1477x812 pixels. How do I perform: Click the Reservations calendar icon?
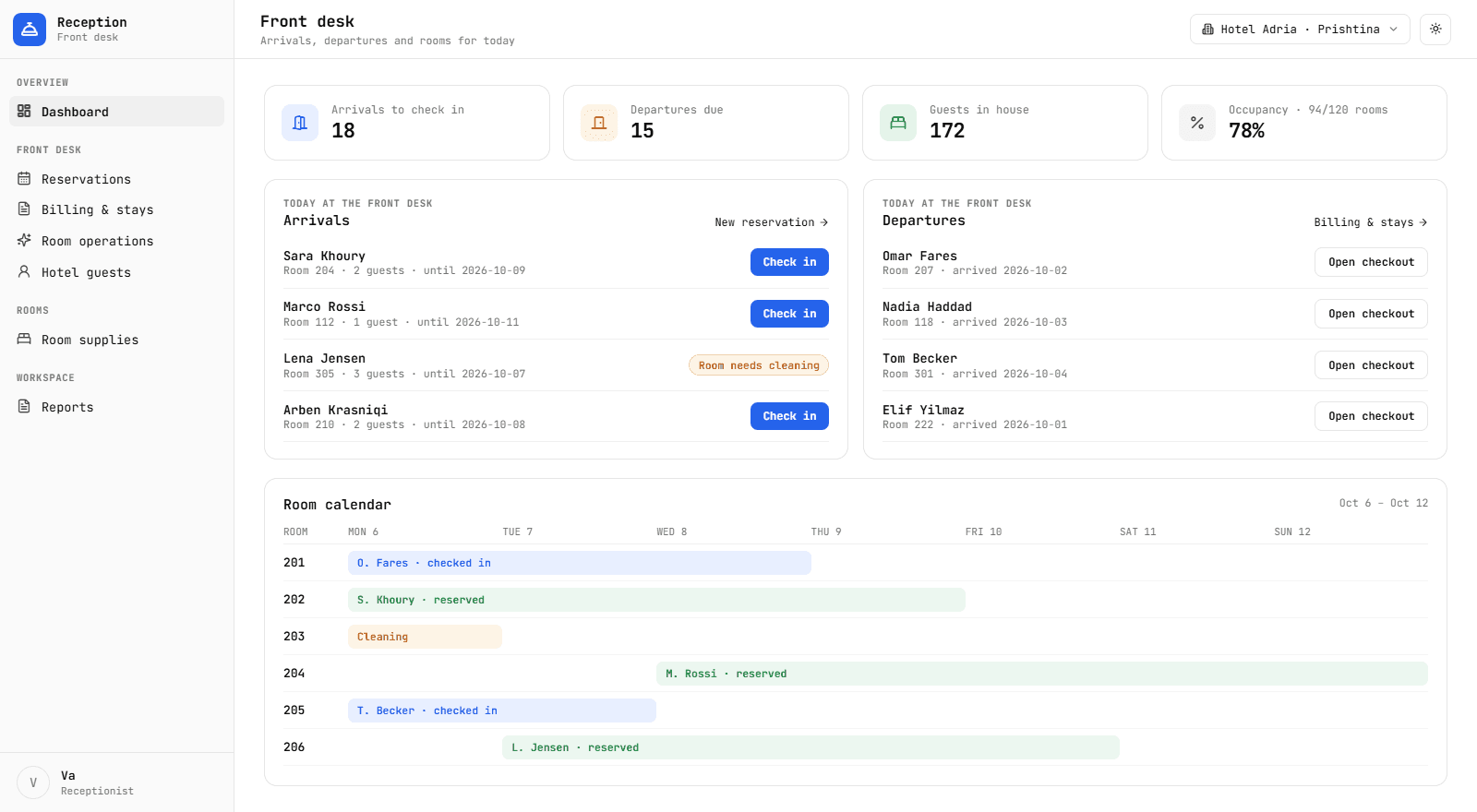(x=24, y=179)
